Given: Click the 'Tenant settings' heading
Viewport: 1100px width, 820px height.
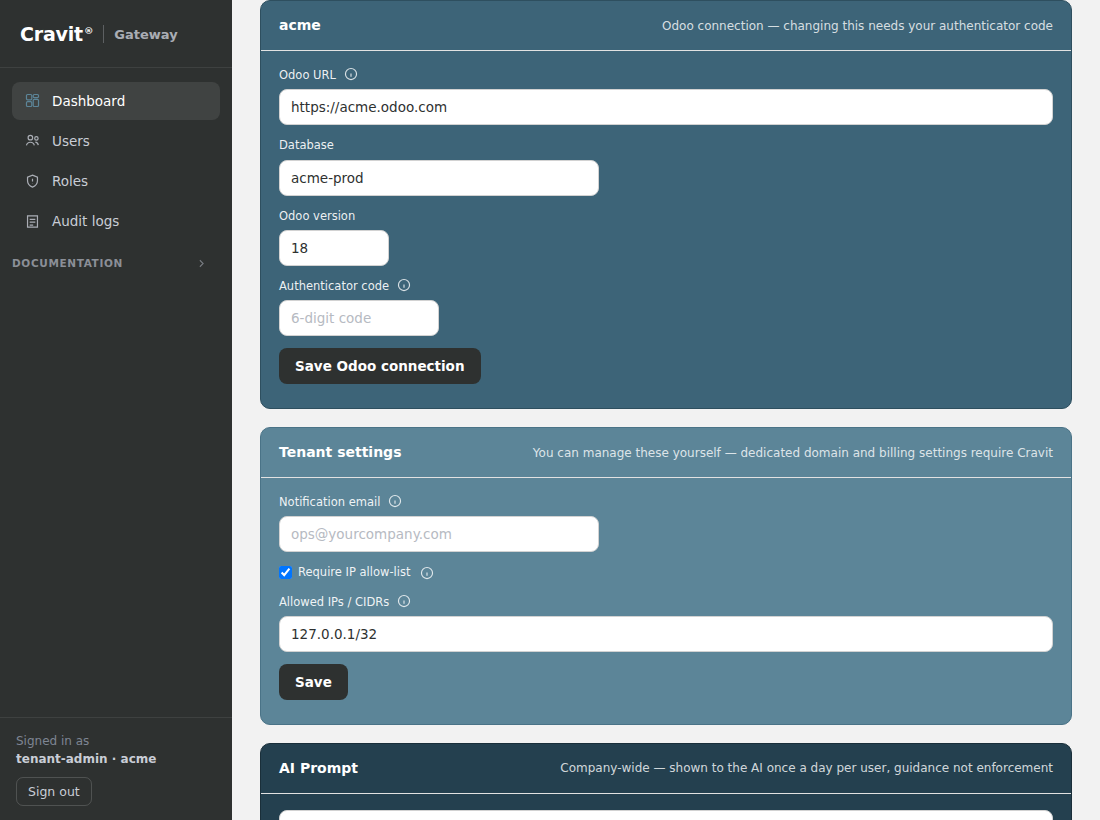Looking at the screenshot, I should 340,452.
